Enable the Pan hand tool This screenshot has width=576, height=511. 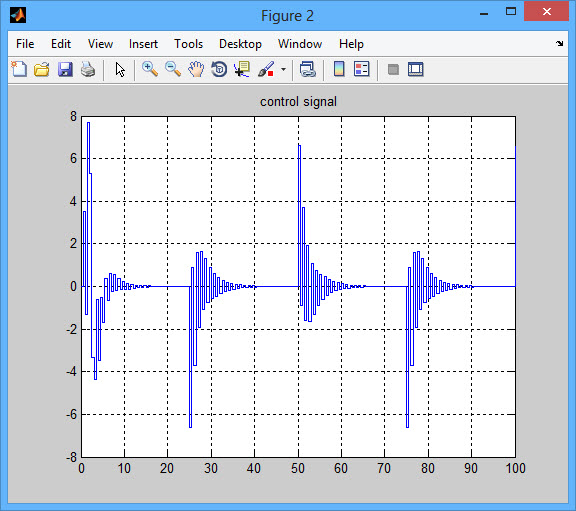coord(196,69)
